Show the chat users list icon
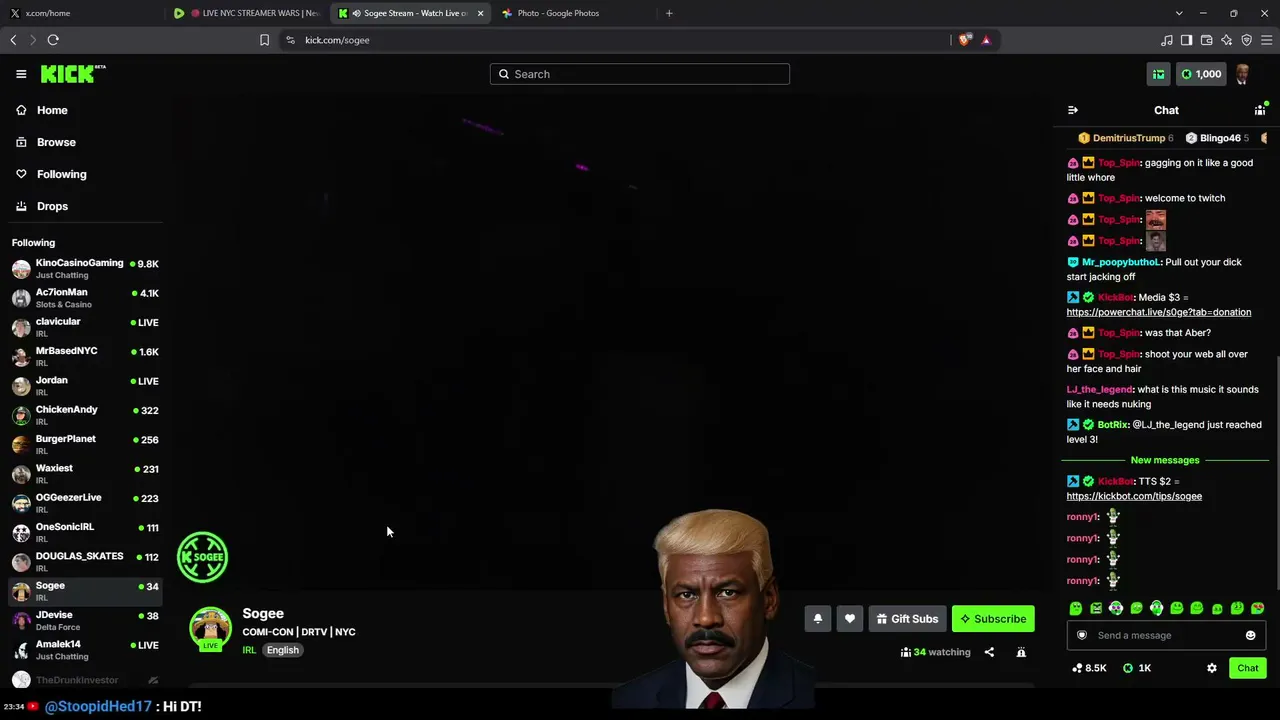This screenshot has width=1280, height=720. pyautogui.click(x=1260, y=110)
